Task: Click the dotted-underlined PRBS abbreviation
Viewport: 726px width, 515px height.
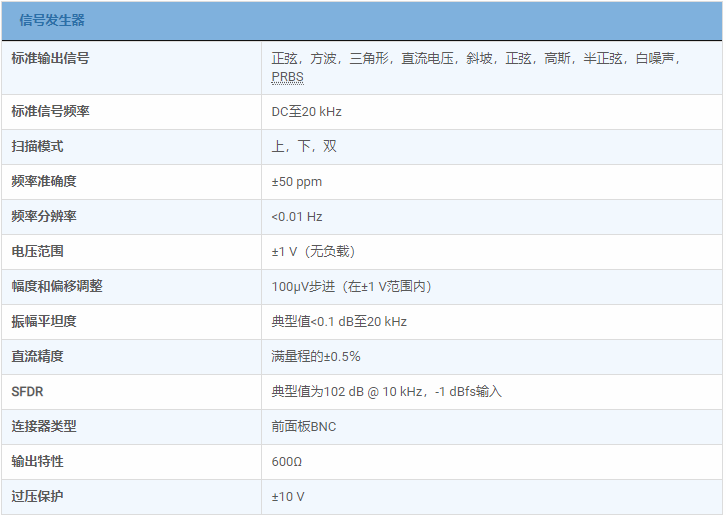Action: pos(287,77)
